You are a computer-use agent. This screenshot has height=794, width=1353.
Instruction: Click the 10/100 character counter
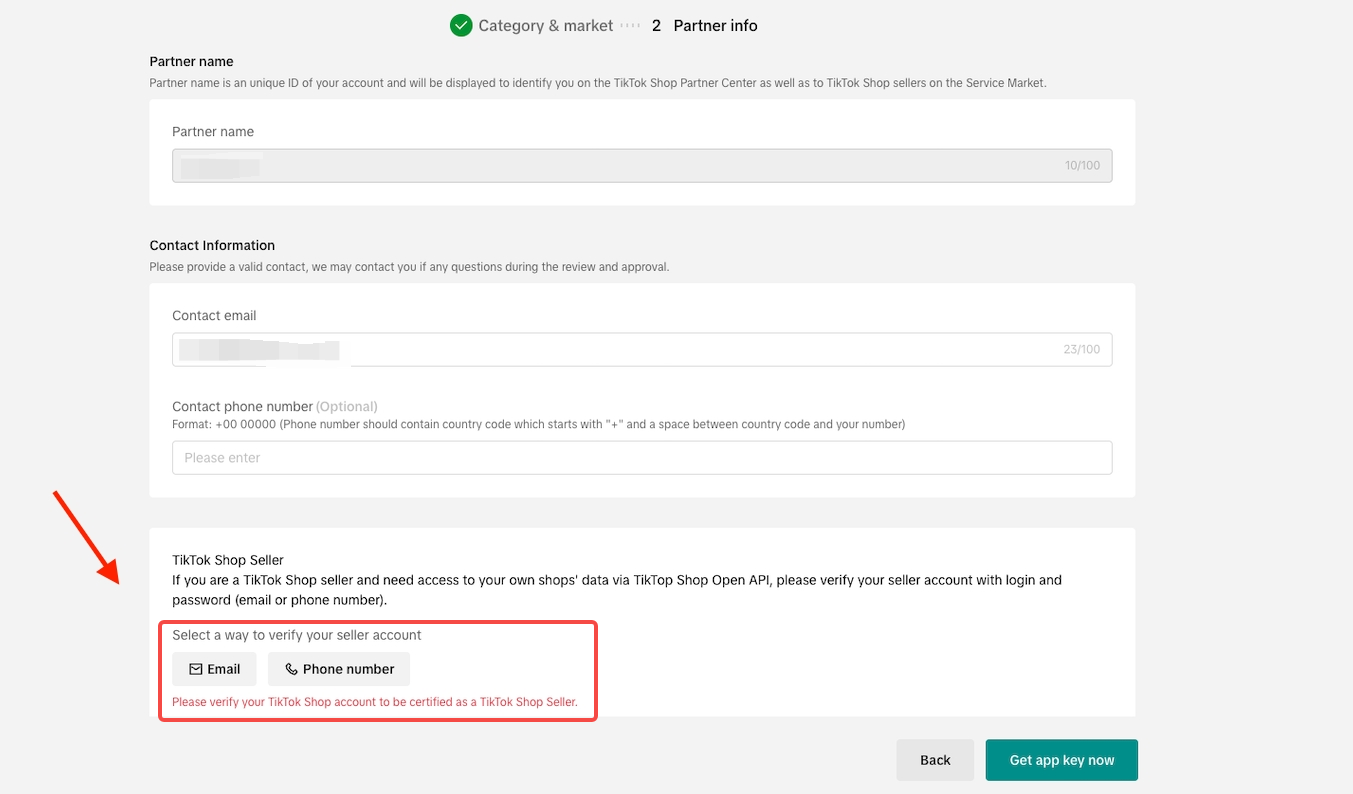click(1082, 166)
